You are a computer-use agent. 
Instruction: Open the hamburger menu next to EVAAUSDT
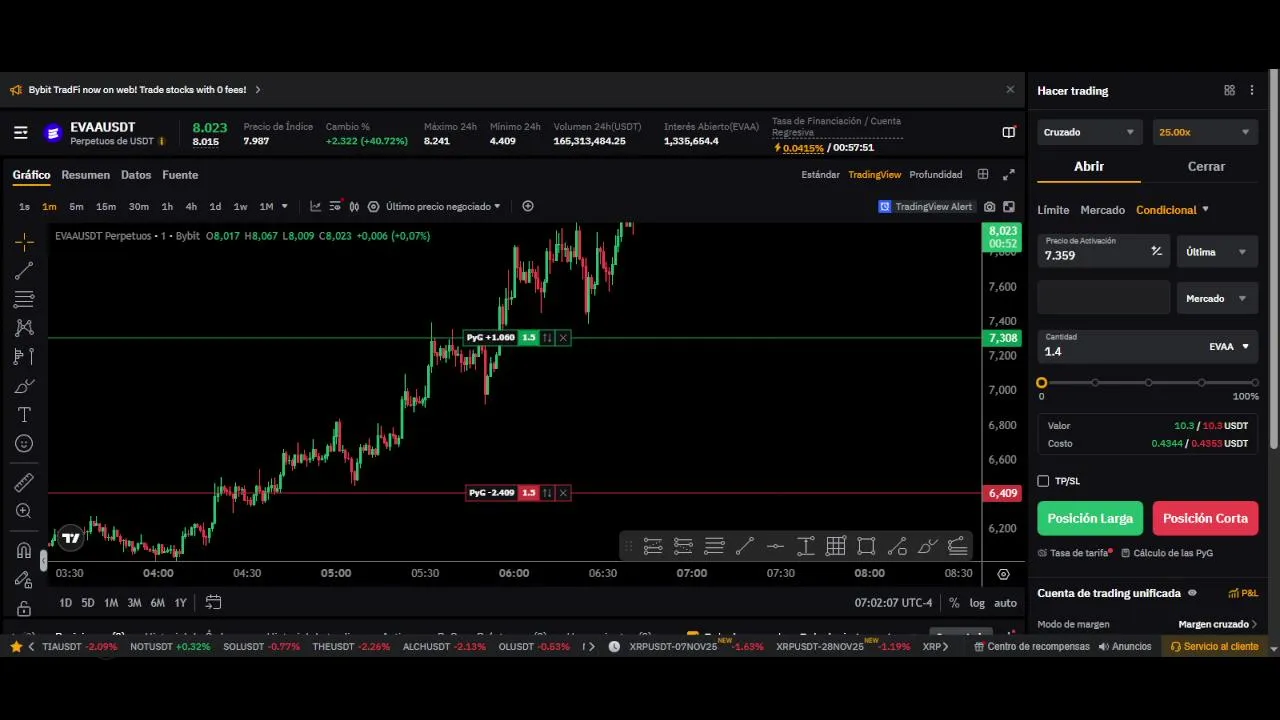click(20, 132)
